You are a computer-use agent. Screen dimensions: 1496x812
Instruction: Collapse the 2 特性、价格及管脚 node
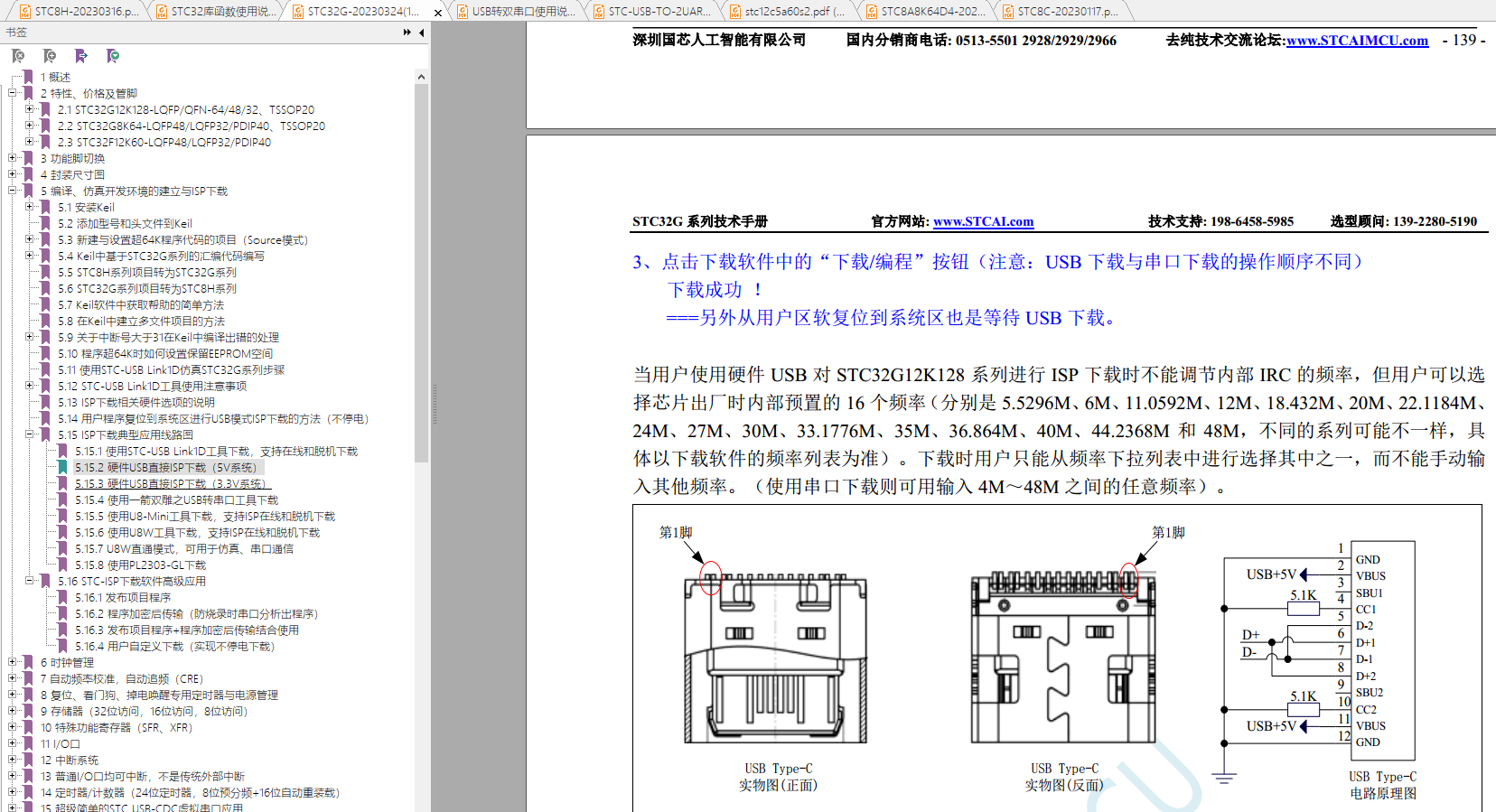[x=12, y=93]
